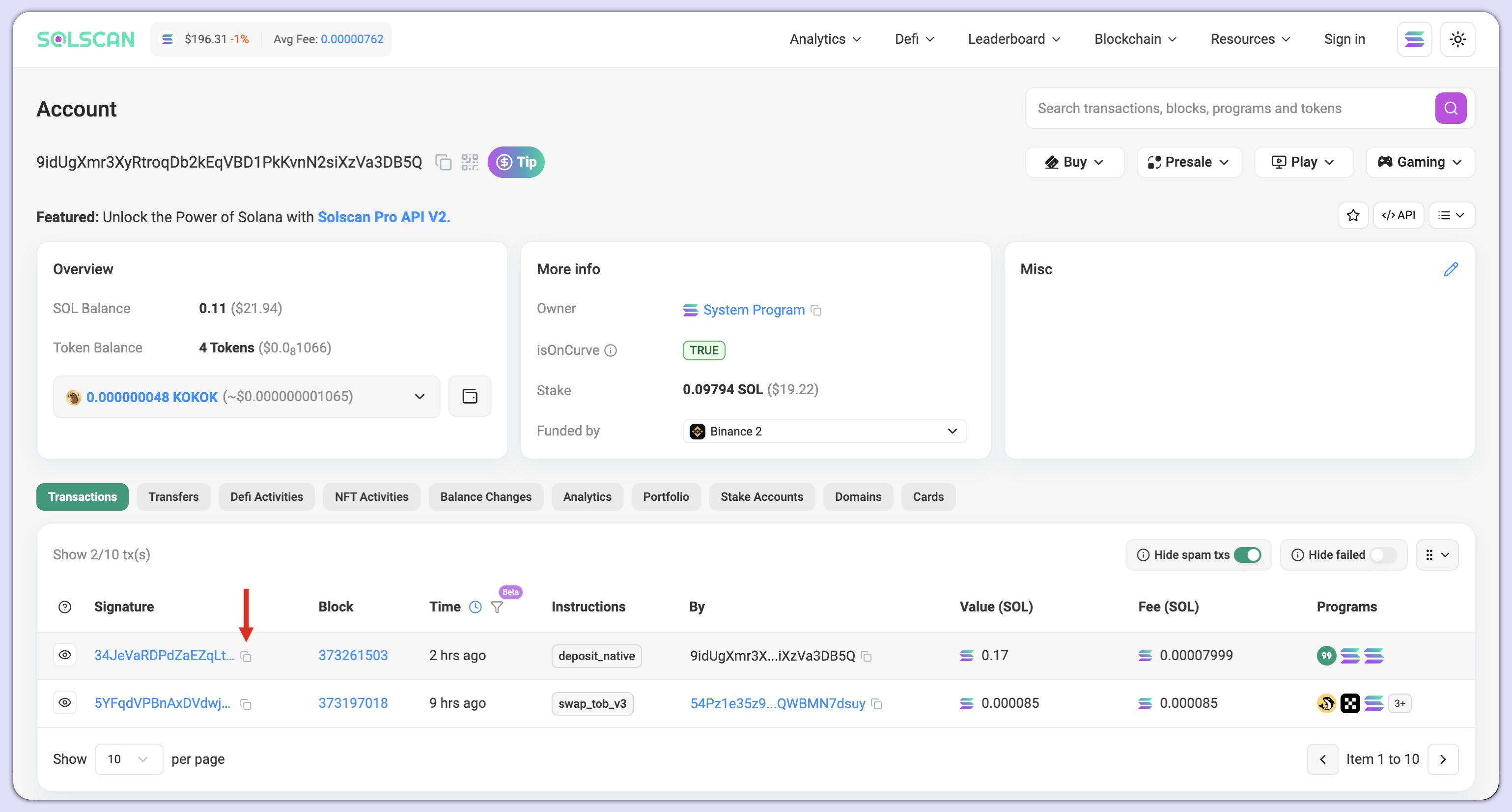Viewport: 1512px width, 812px height.
Task: Open the Show per page dropdown
Action: [129, 758]
